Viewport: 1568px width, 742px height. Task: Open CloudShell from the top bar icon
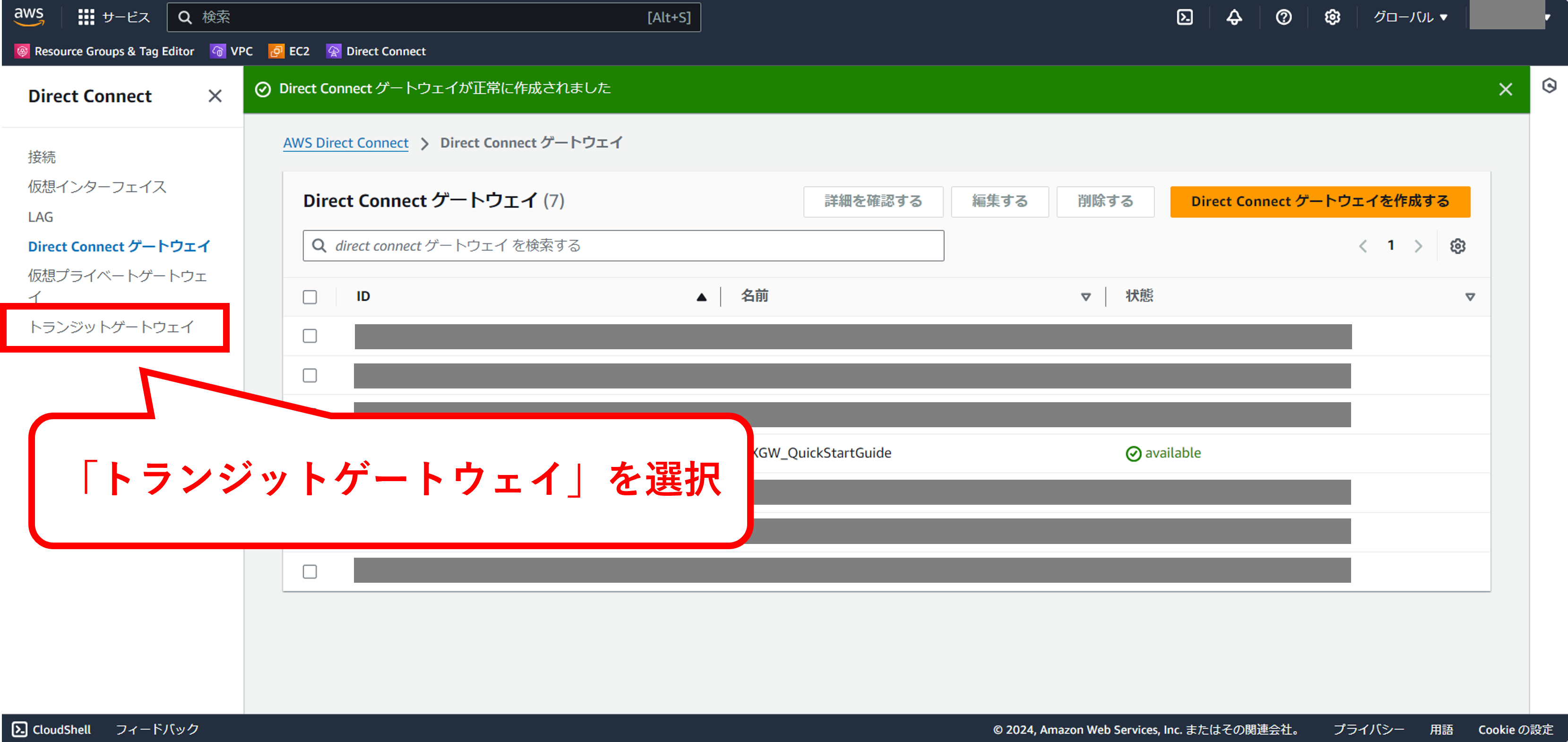(x=1185, y=17)
